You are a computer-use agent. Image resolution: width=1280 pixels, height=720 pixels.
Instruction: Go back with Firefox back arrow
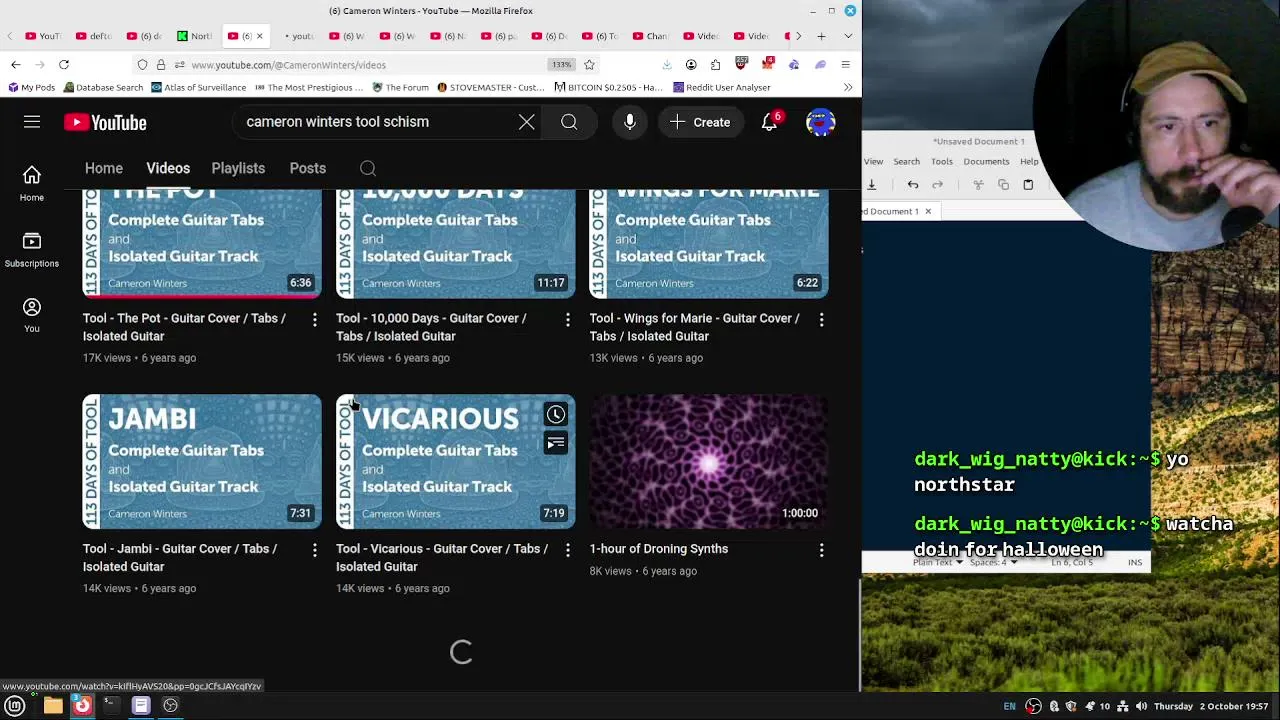[x=16, y=64]
